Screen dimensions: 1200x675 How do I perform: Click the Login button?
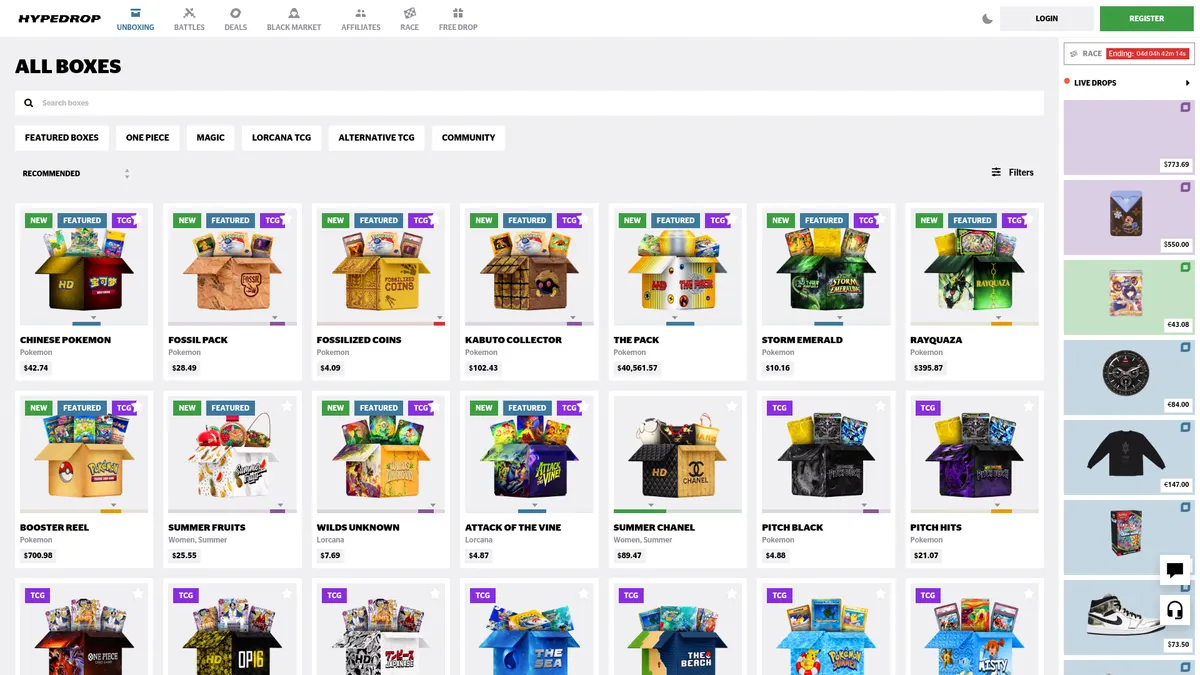[1047, 18]
